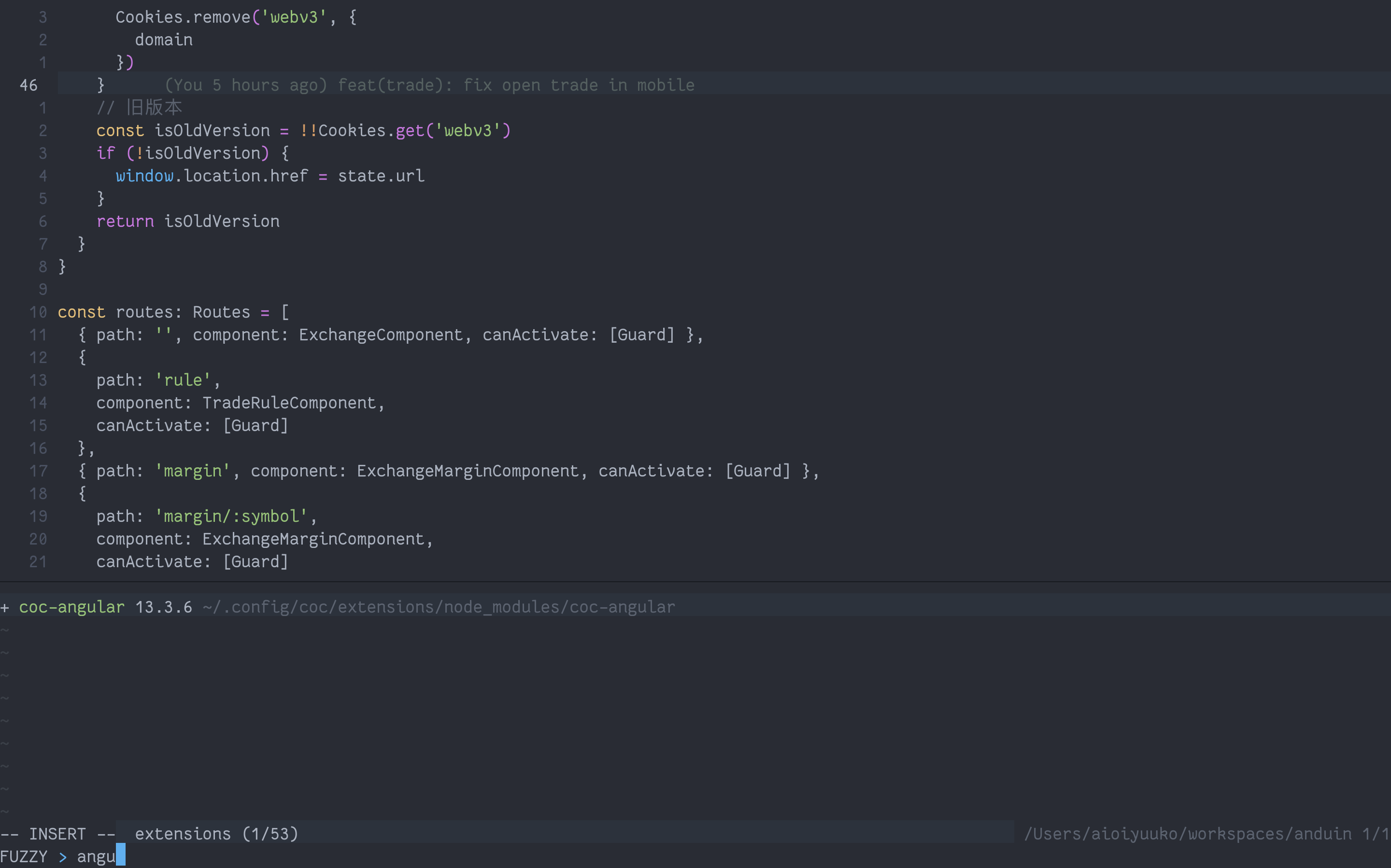Select the ExchangeMarginComponent on line 20
The image size is (1391, 868).
tap(316, 538)
